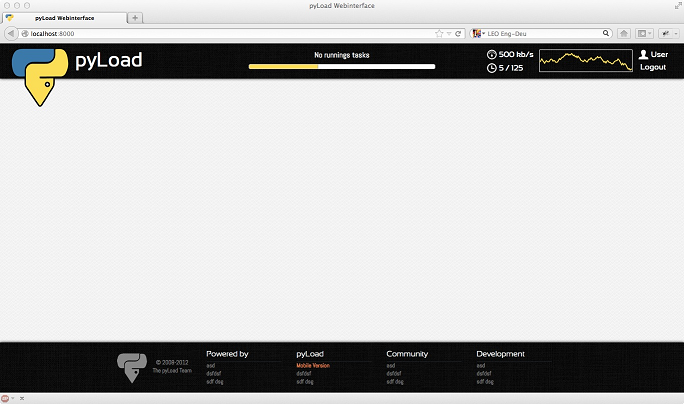Expand the URL history dropdown arrow
Screen dimensions: 684x404
pyautogui.click(x=449, y=33)
